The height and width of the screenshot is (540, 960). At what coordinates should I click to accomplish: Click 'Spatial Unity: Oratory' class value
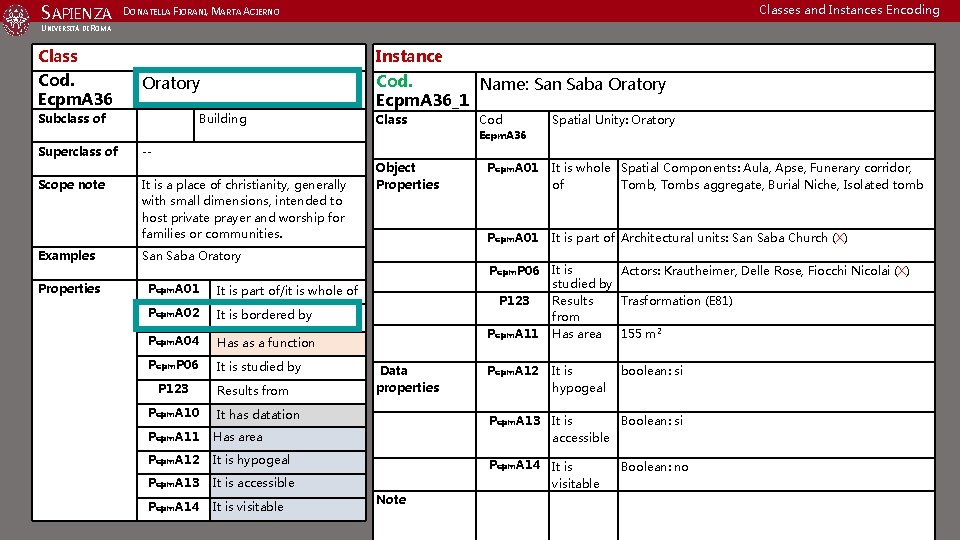(613, 120)
